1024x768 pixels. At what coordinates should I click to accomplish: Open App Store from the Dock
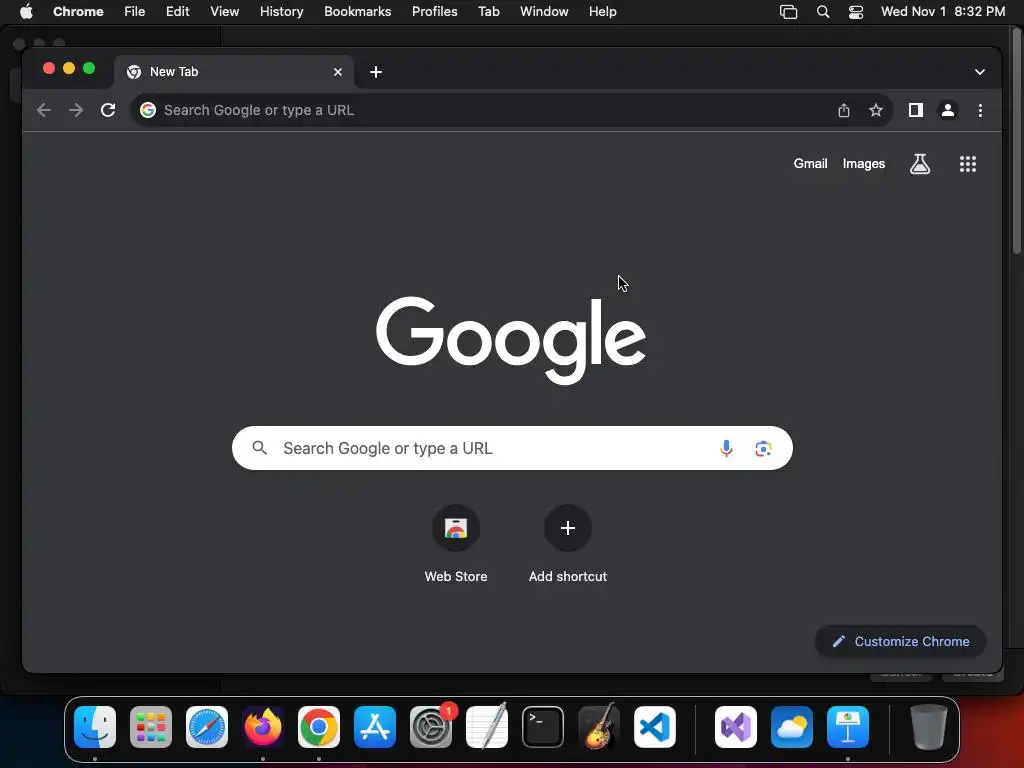[x=375, y=727]
